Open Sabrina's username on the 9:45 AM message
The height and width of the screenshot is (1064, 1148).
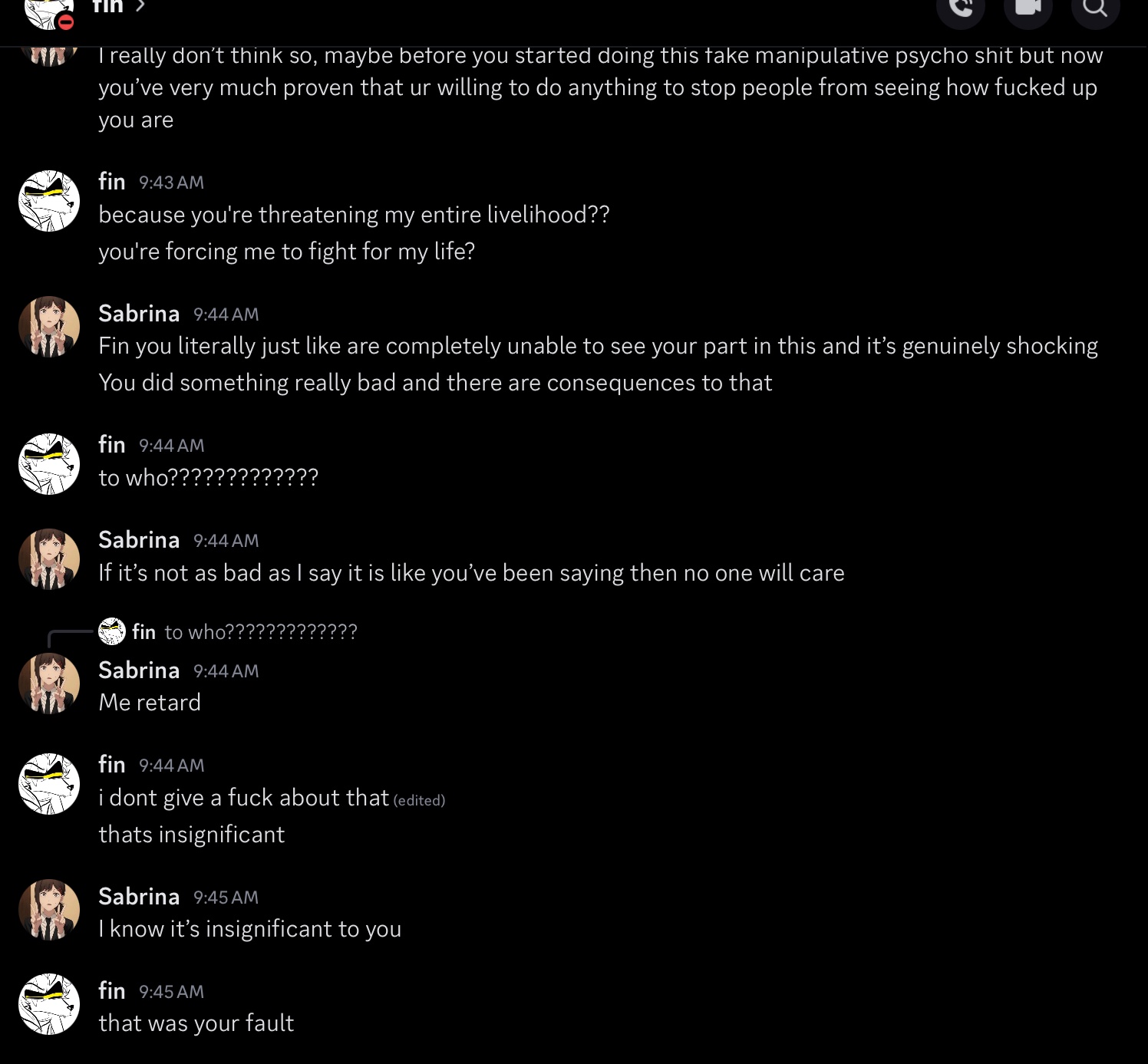[x=139, y=896]
